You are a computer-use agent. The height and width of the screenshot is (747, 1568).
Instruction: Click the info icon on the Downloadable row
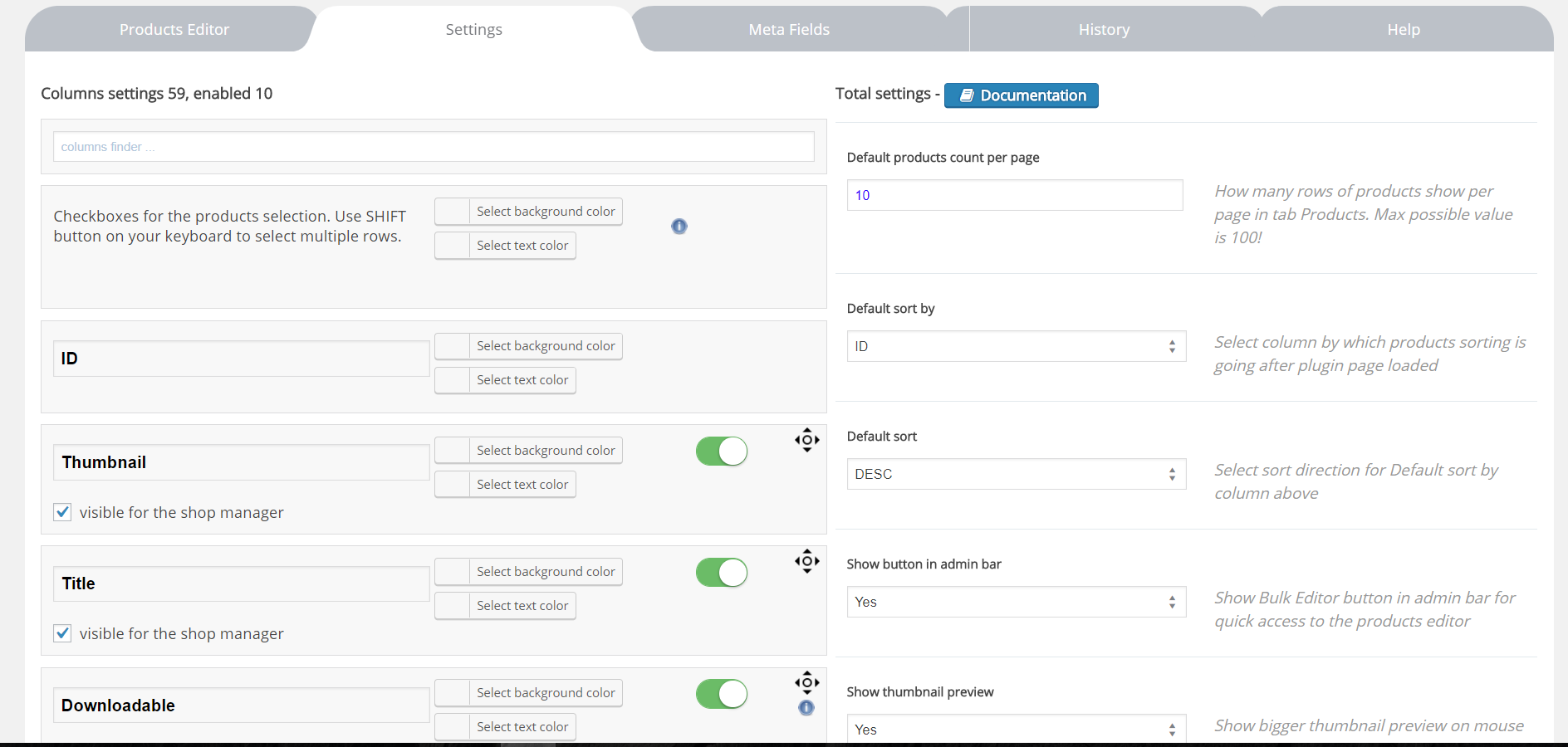click(x=806, y=708)
